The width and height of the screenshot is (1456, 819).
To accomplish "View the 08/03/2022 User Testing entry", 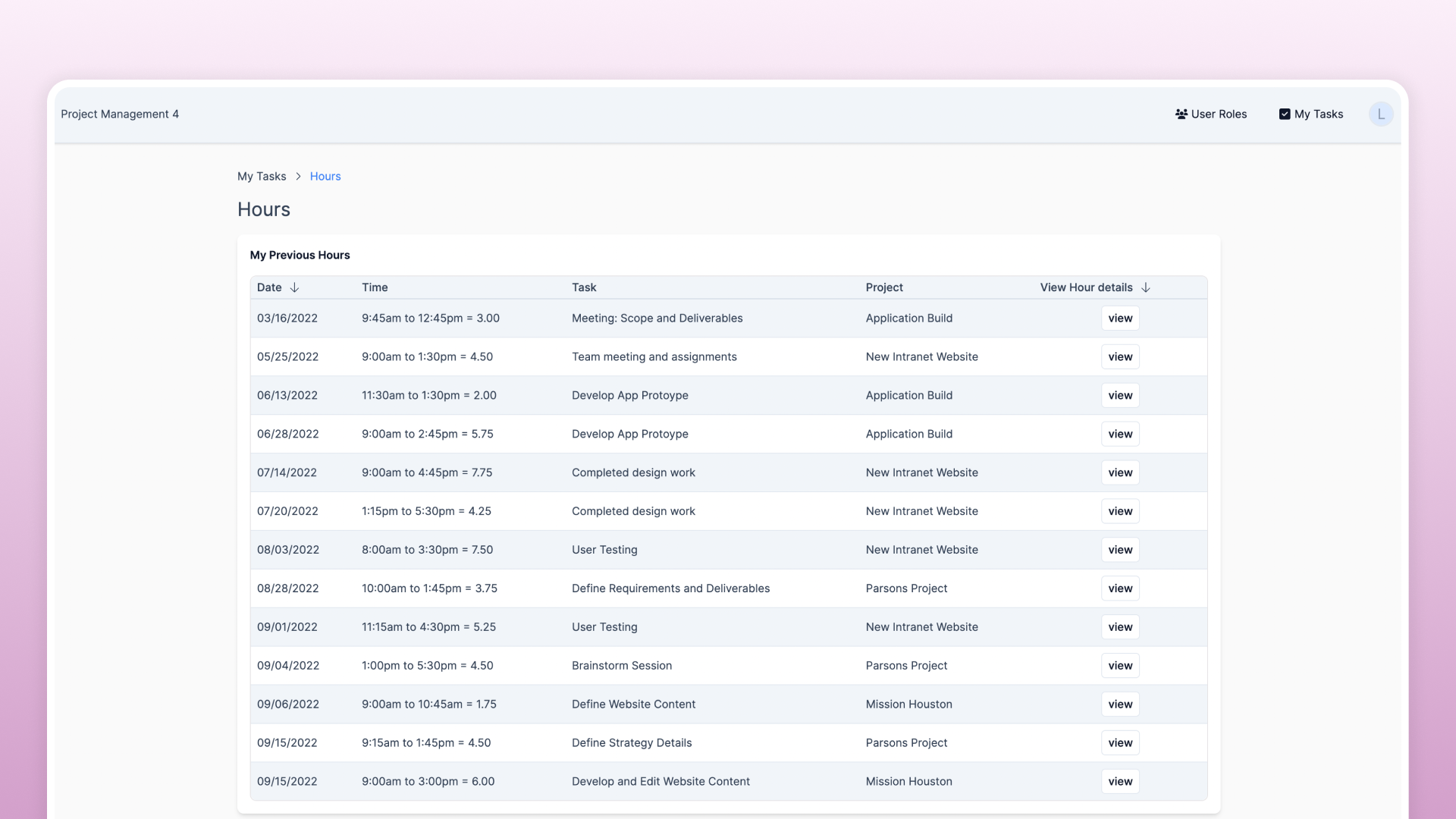I will click(1119, 551).
